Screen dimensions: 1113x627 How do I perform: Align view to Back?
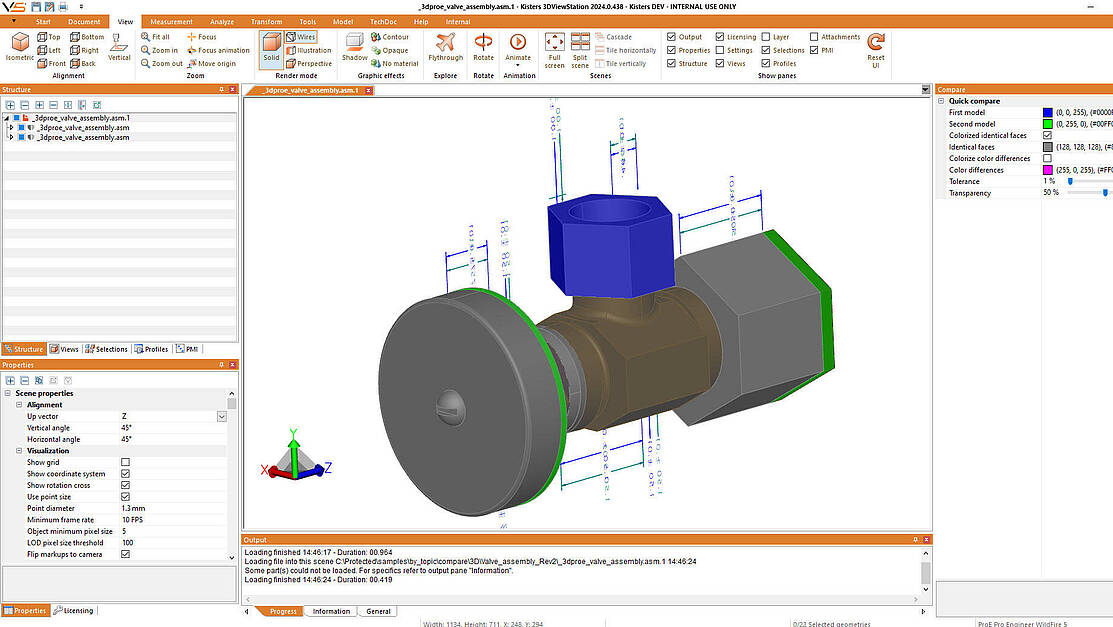(x=83, y=64)
